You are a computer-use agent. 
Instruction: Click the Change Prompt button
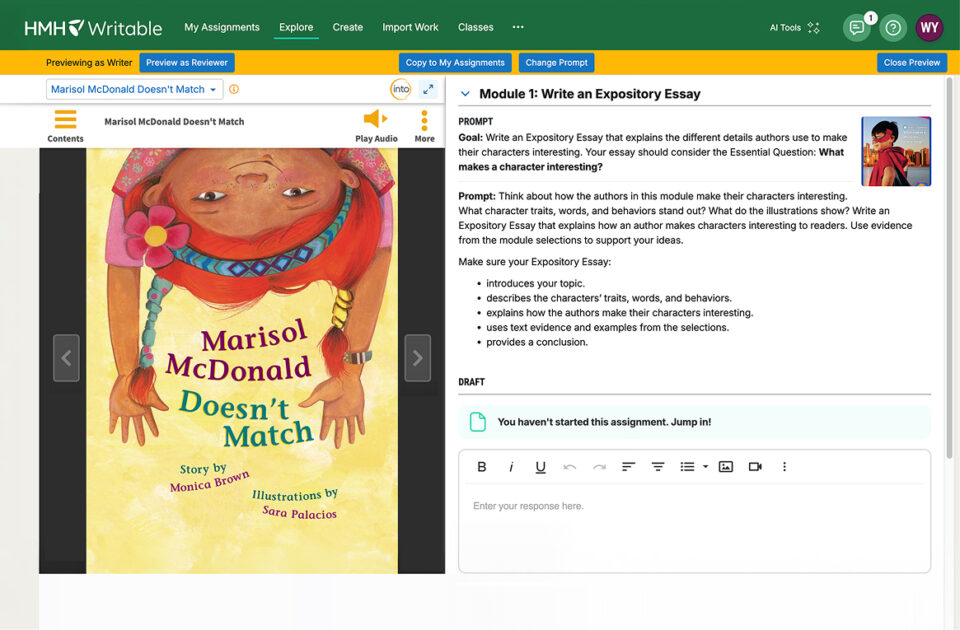(x=556, y=62)
